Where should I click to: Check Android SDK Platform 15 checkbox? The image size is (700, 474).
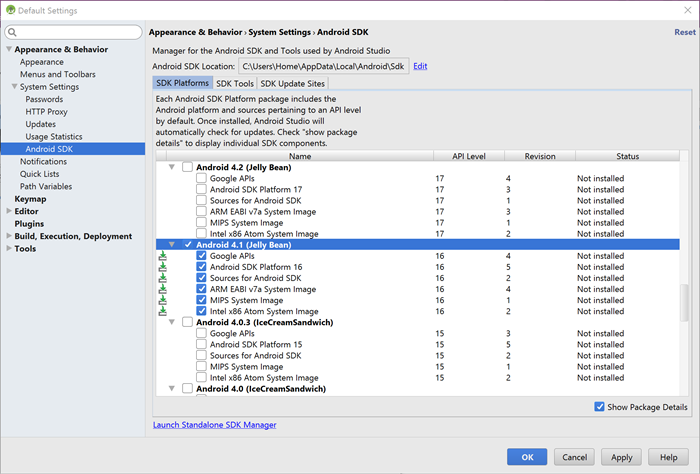[x=201, y=344]
